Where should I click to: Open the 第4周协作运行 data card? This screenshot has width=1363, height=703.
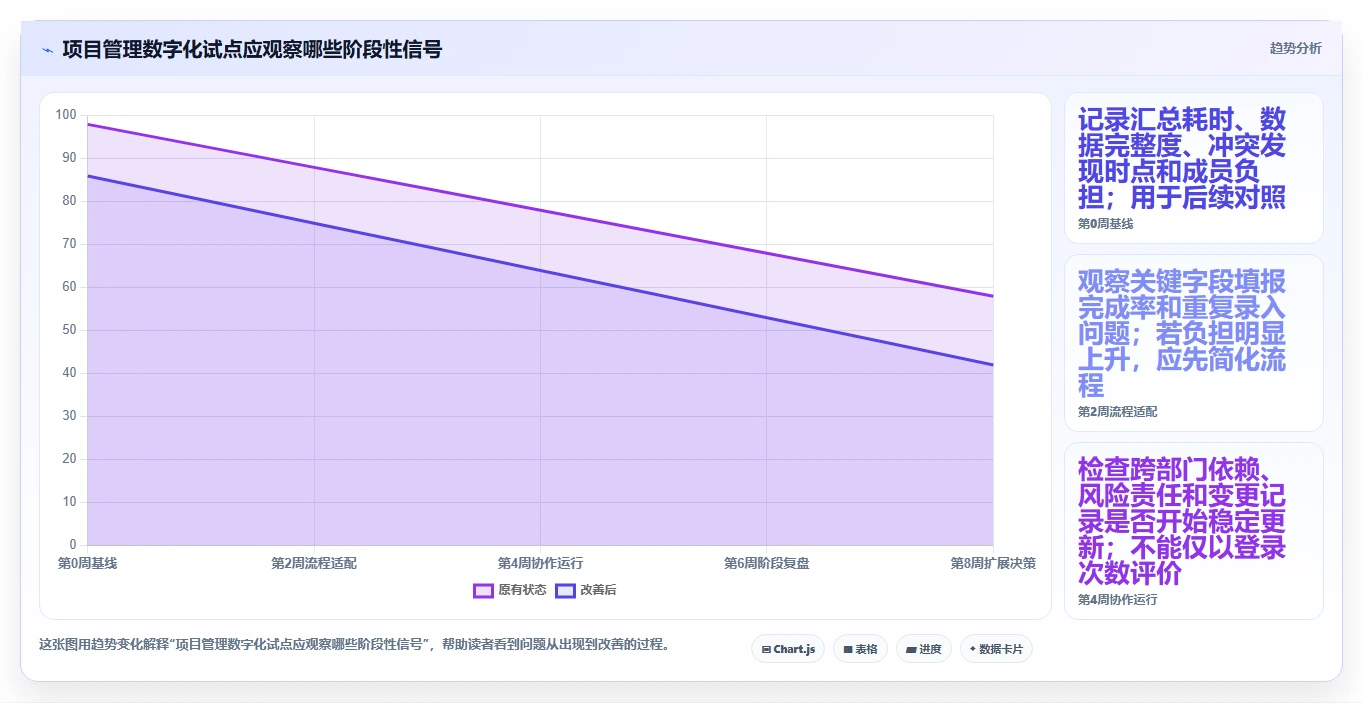pos(1194,531)
